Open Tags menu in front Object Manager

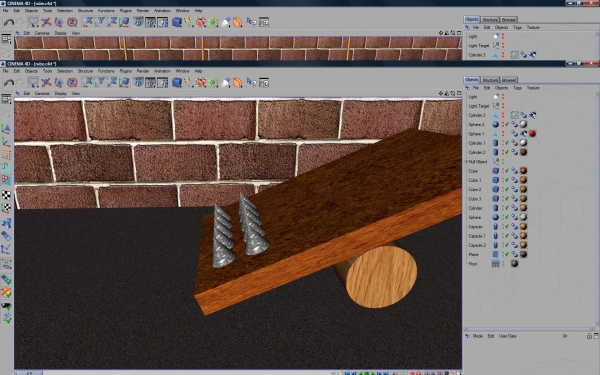tap(517, 88)
